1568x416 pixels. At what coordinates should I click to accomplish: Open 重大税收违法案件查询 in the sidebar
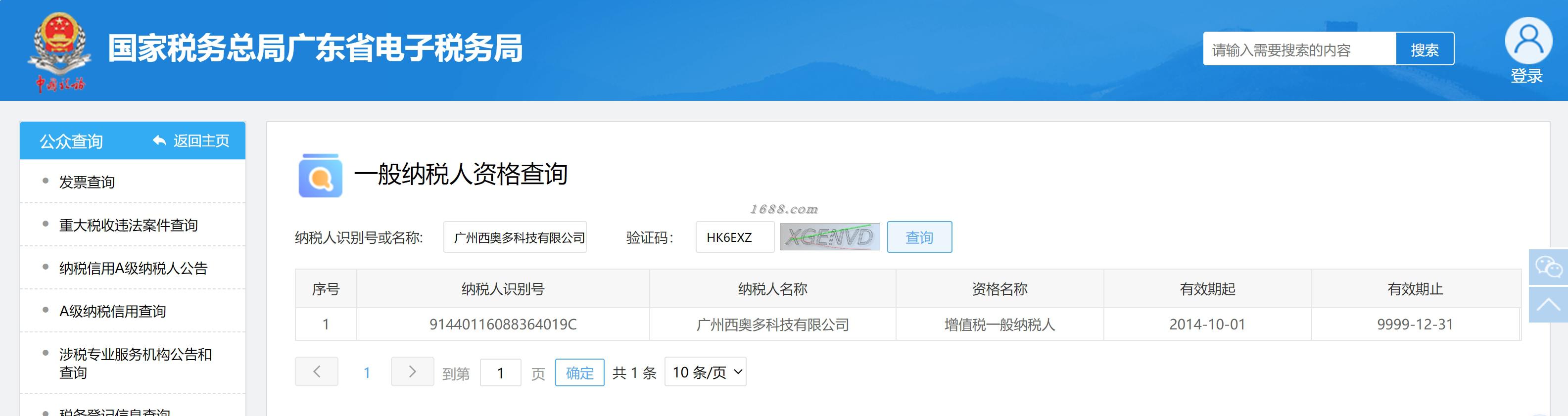click(129, 225)
